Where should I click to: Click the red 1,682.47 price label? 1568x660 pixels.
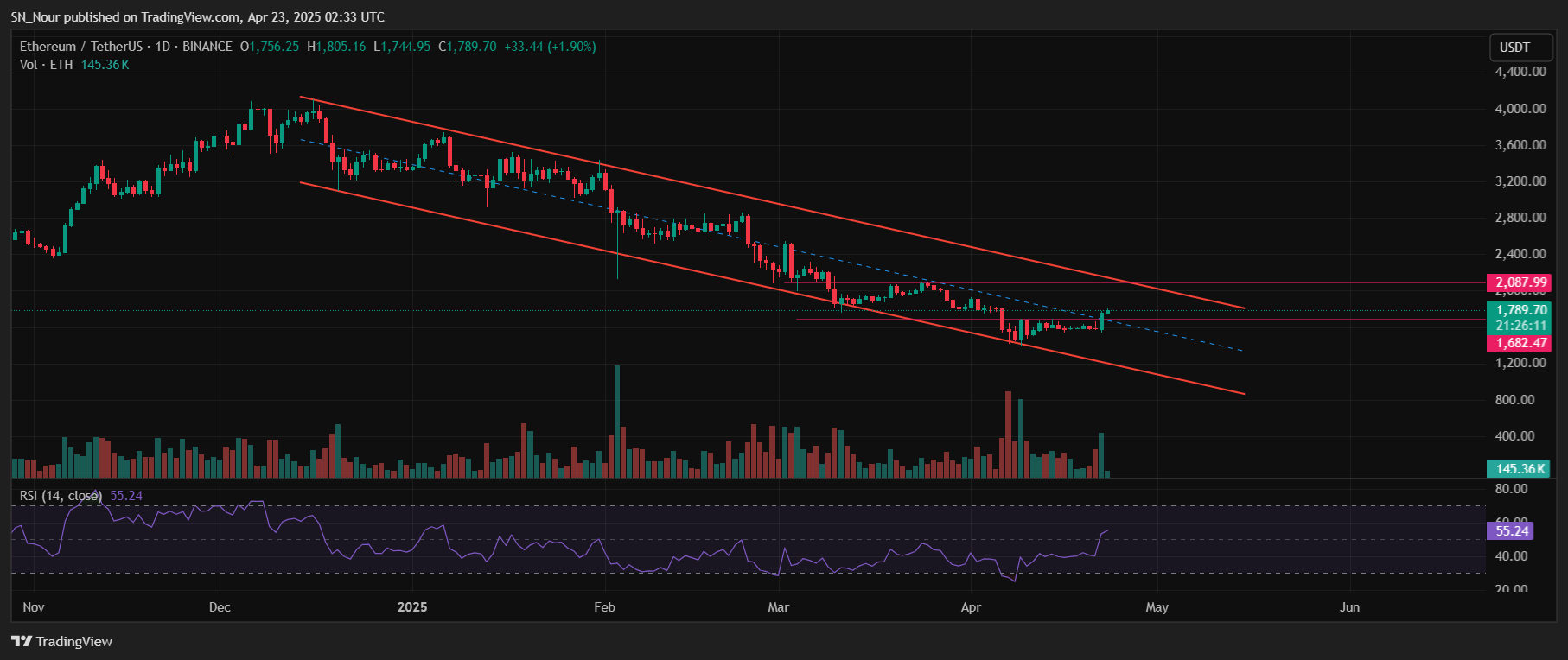(x=1520, y=343)
